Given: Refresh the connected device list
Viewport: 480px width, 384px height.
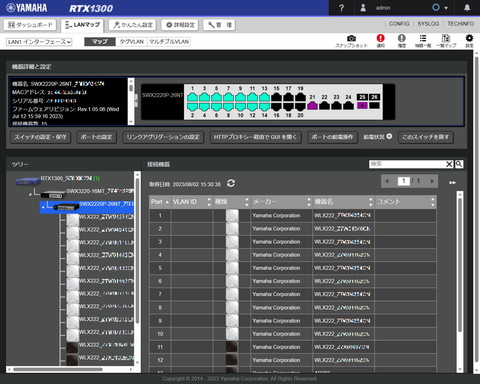Looking at the screenshot, I should 231,183.
